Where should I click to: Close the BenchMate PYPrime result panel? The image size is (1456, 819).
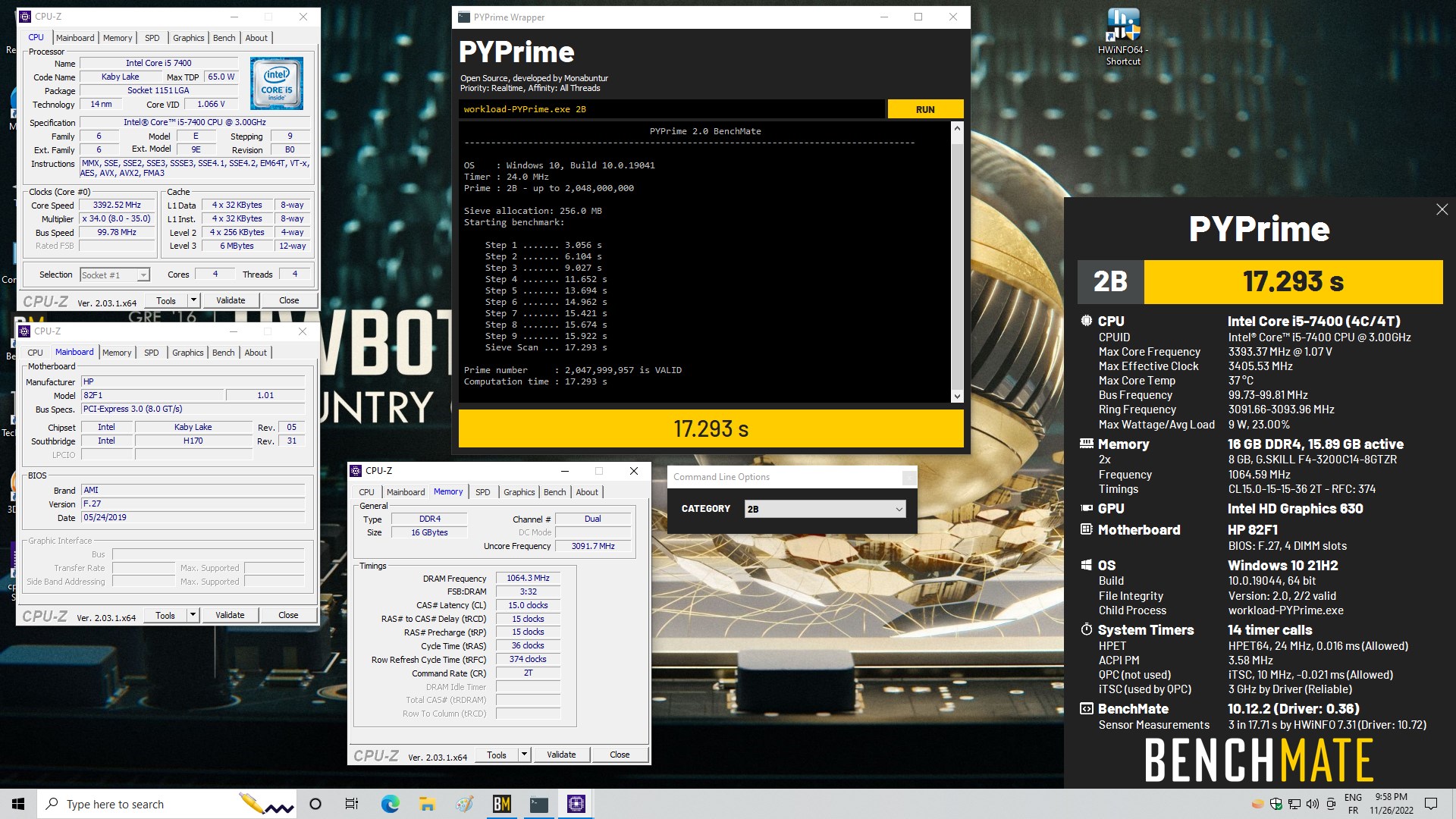pos(1442,209)
